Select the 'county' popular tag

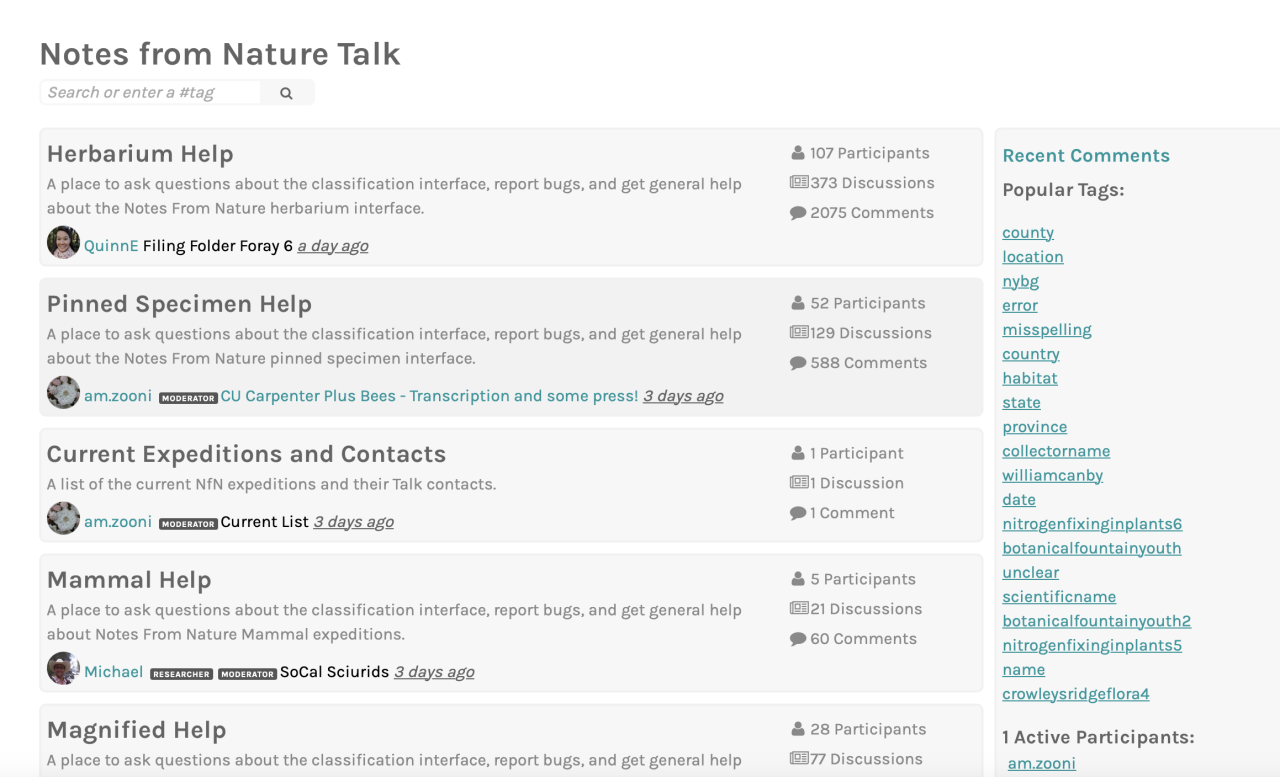[1028, 233]
